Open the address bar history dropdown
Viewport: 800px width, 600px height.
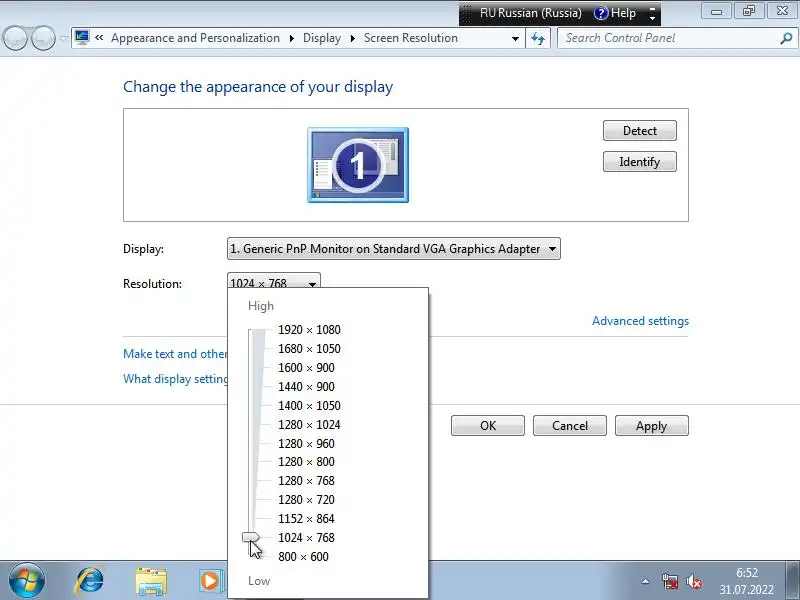tap(515, 38)
